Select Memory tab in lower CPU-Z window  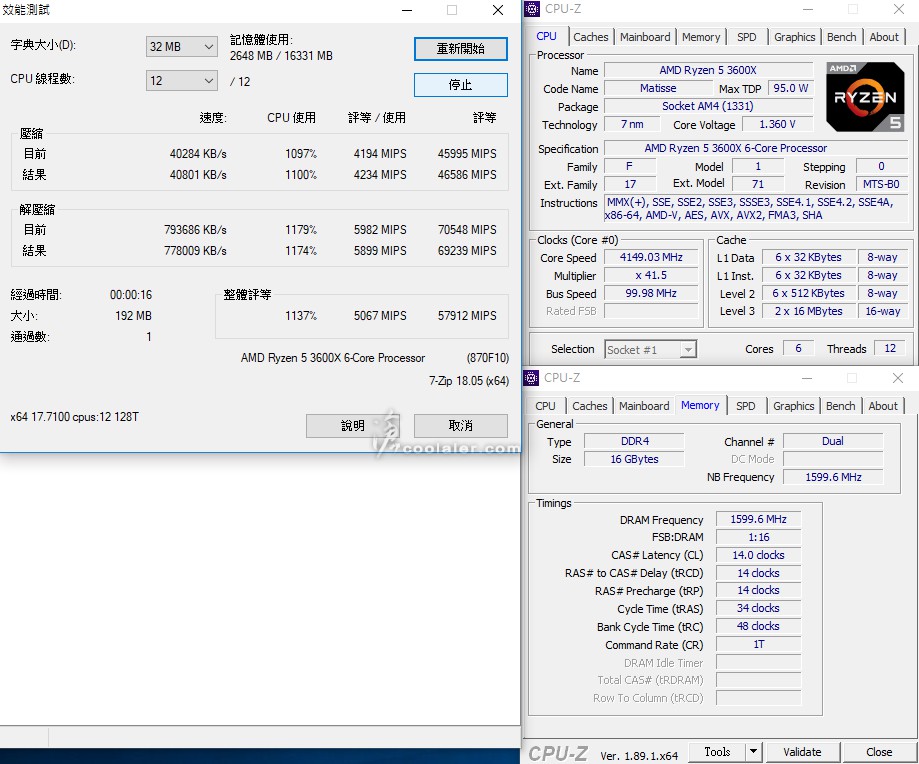click(x=700, y=405)
